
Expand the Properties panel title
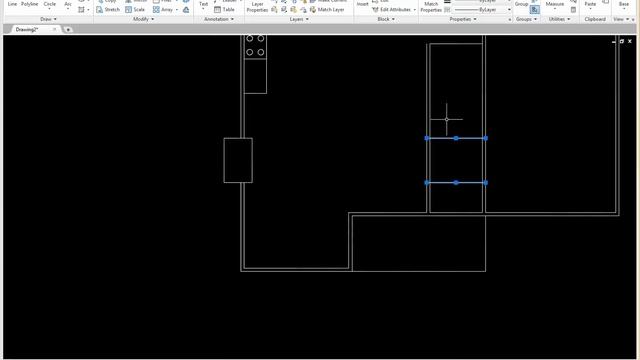tap(462, 19)
